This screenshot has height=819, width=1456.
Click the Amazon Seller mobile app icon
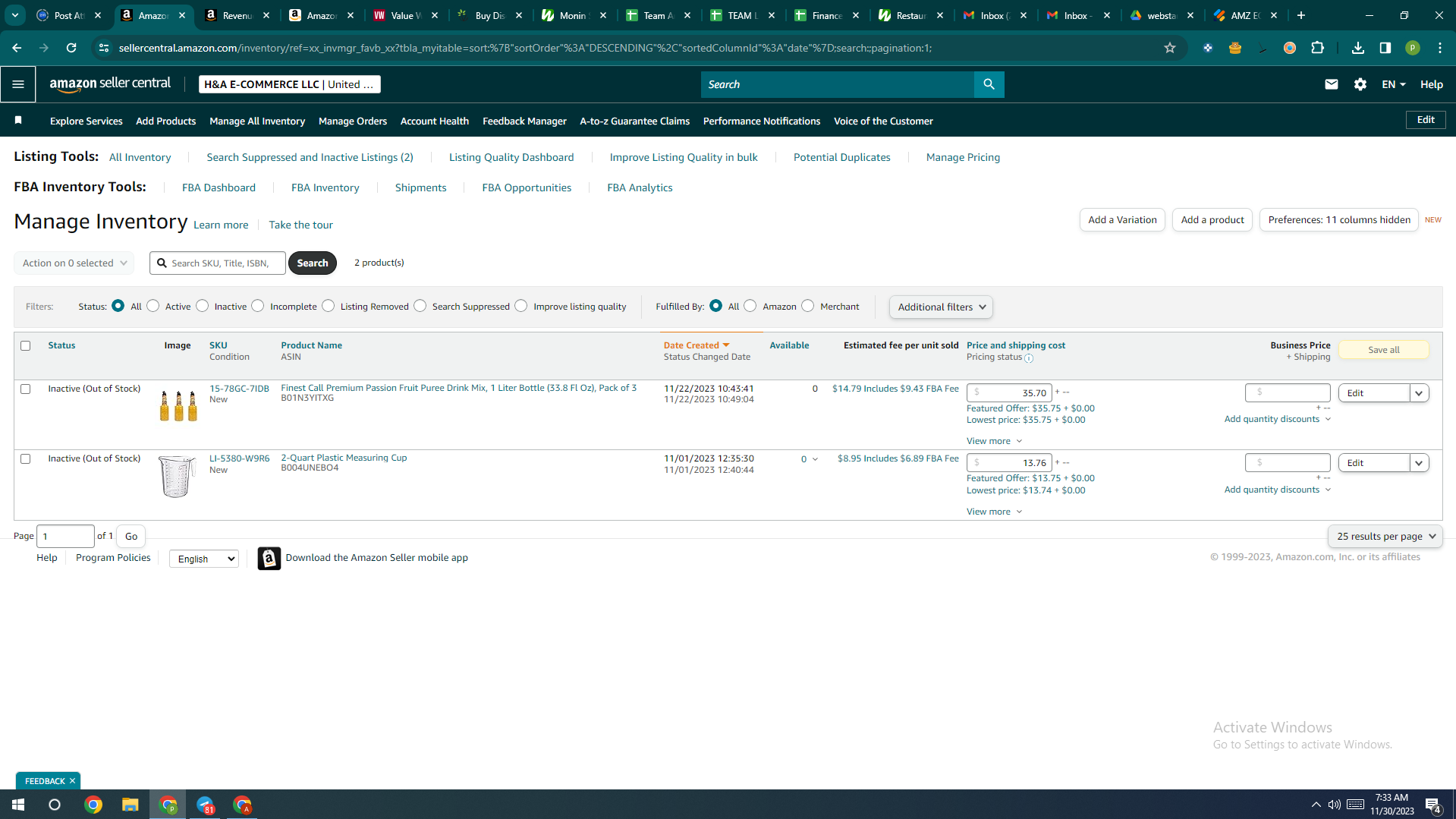269,558
